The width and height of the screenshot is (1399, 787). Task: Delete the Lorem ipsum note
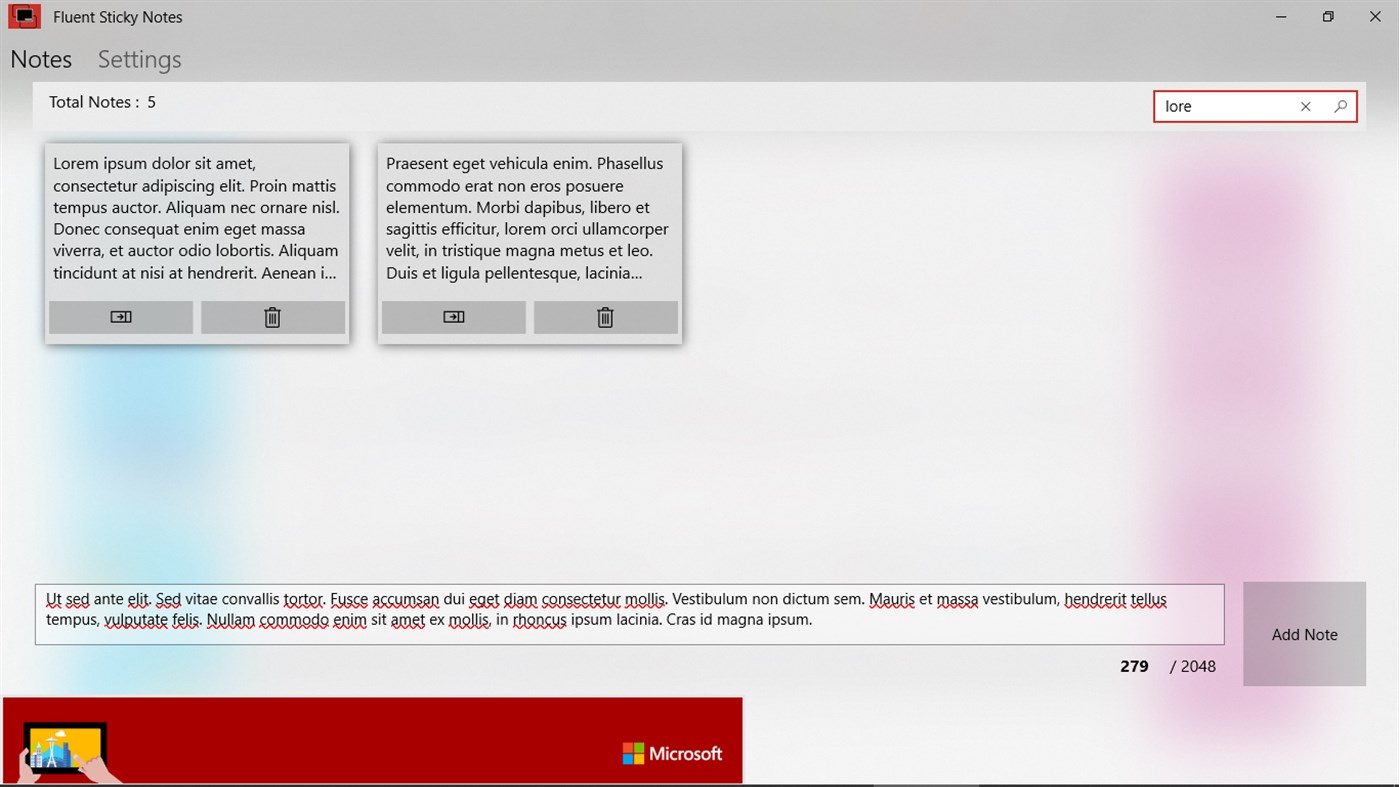[x=273, y=317]
